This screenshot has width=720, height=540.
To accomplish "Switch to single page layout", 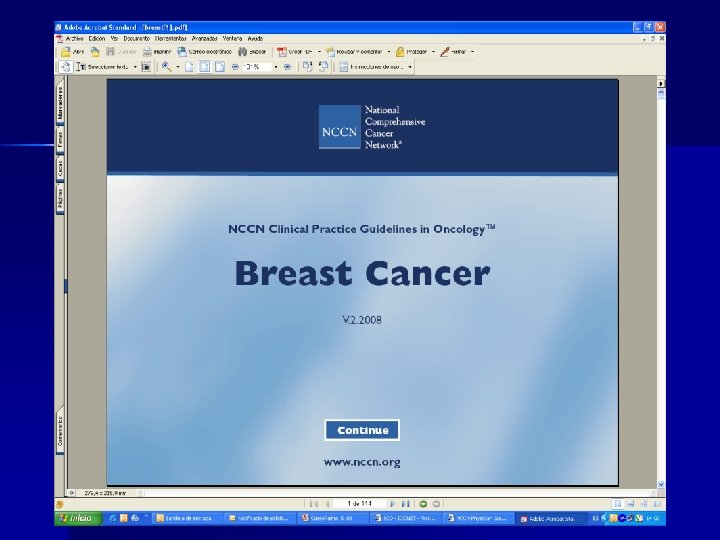I will coord(618,504).
